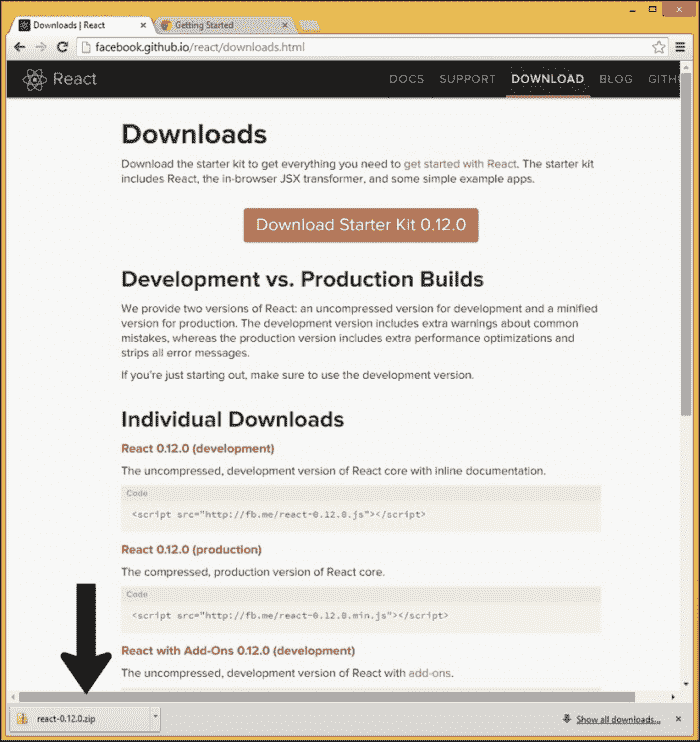Click the react-0.12.0.min.js script code snippet
This screenshot has height=742, width=700.
pyautogui.click(x=290, y=616)
